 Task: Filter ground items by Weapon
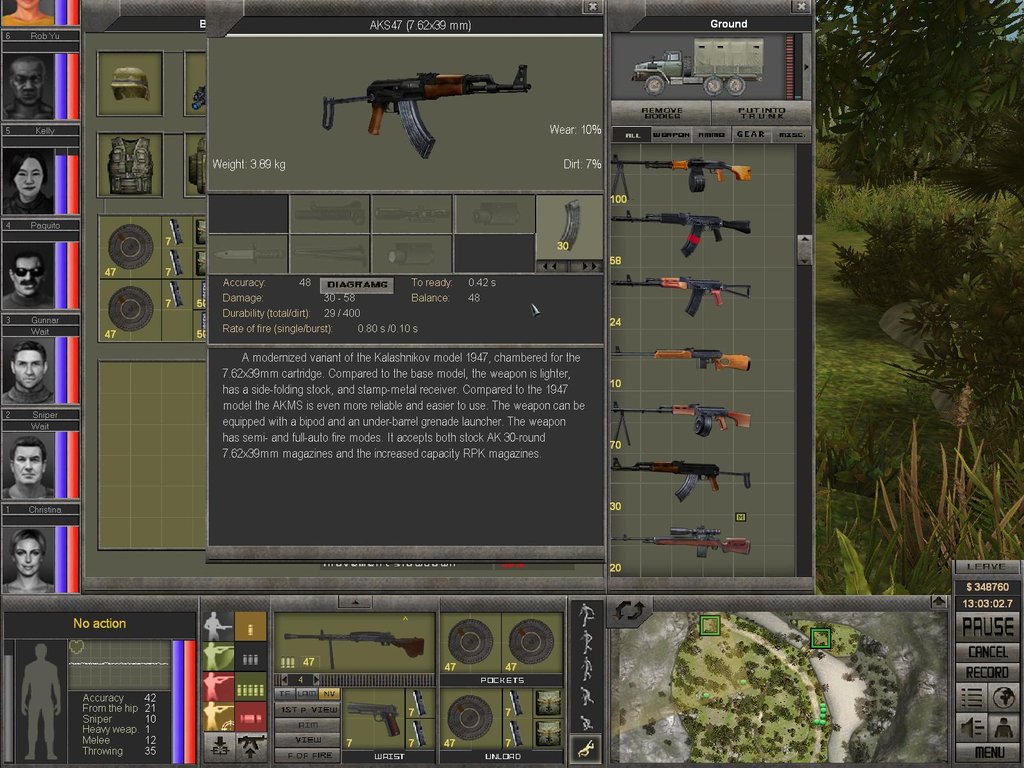point(671,135)
